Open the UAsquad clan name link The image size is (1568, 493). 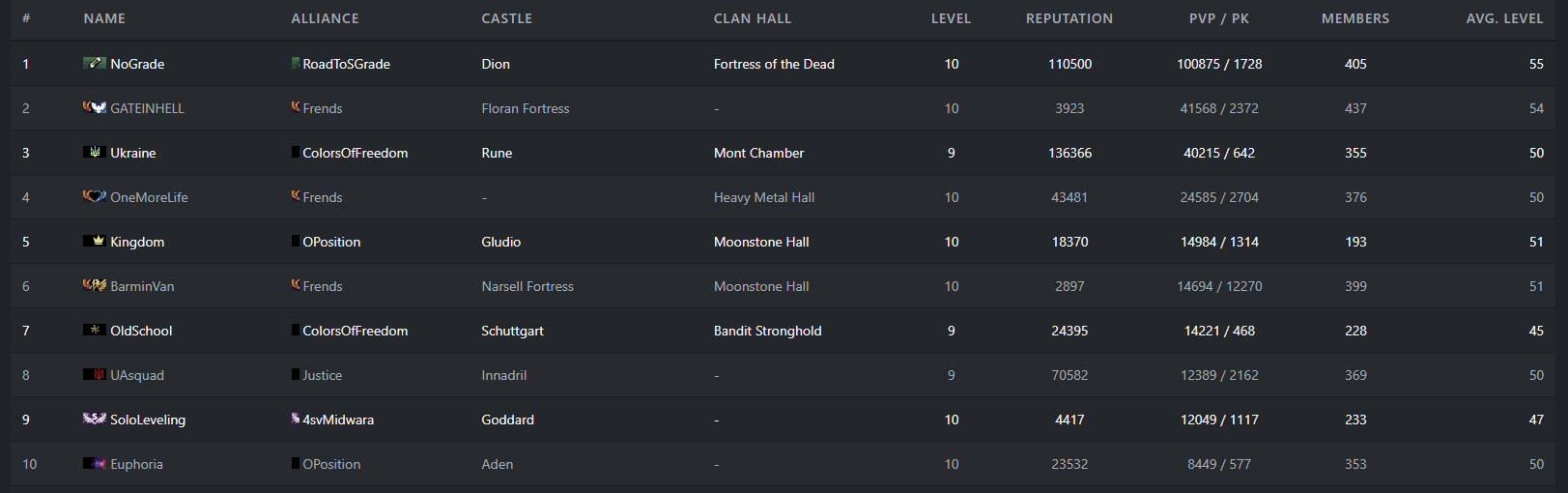coord(137,375)
